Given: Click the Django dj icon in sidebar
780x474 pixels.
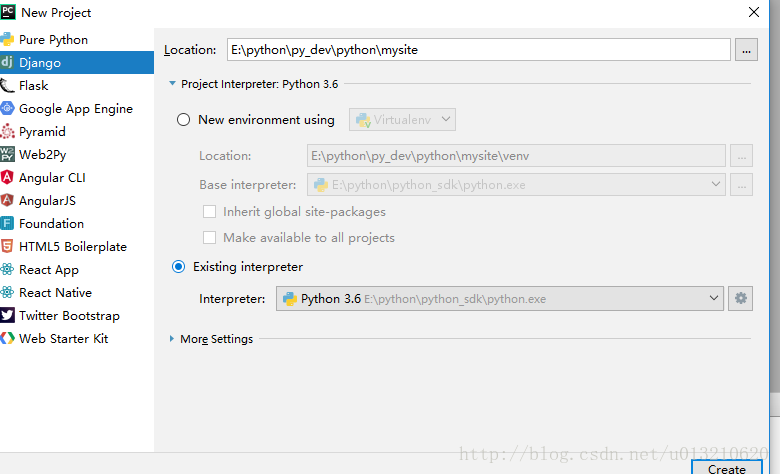Looking at the screenshot, I should coord(7,62).
